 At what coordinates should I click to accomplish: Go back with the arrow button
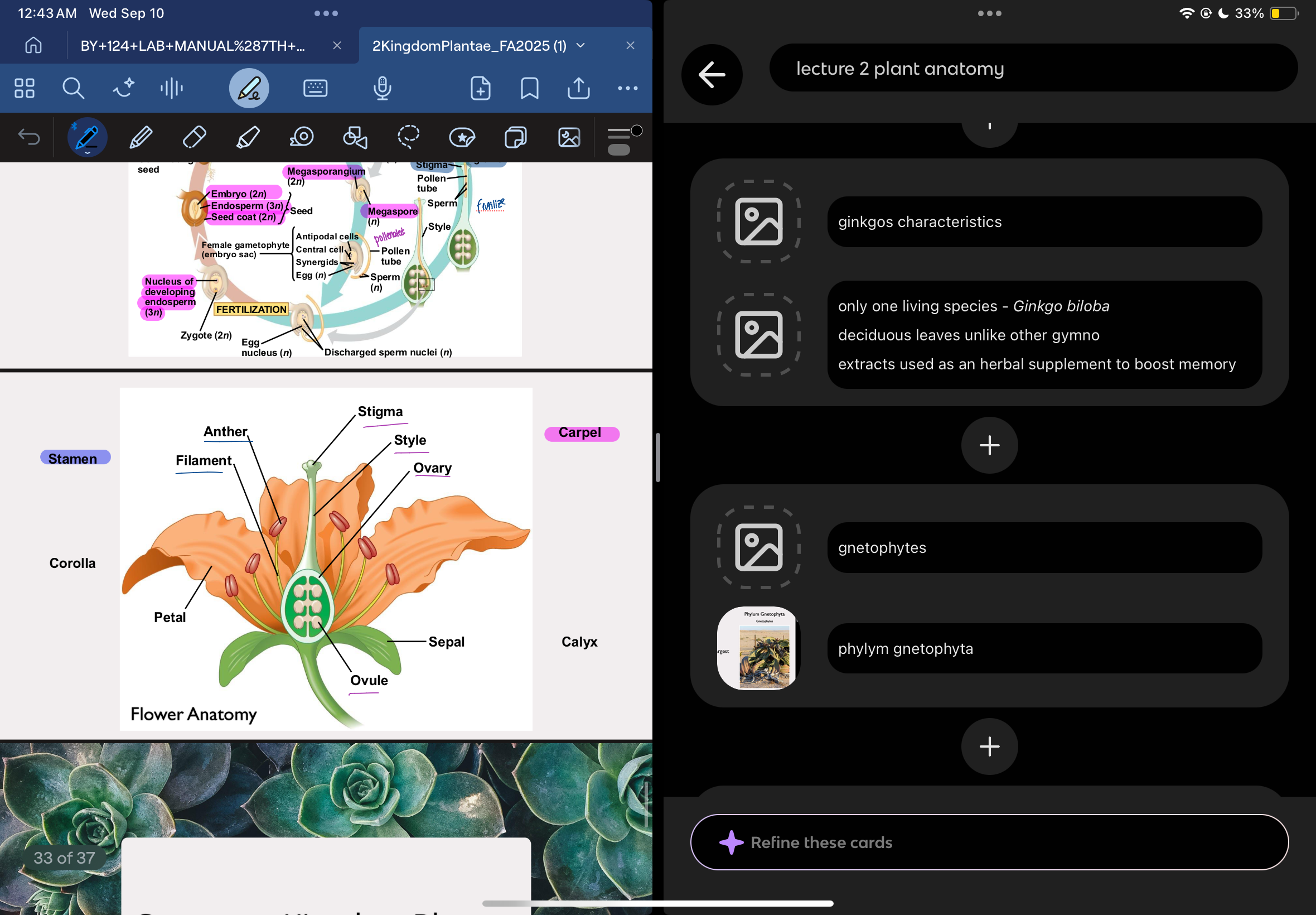[x=712, y=75]
